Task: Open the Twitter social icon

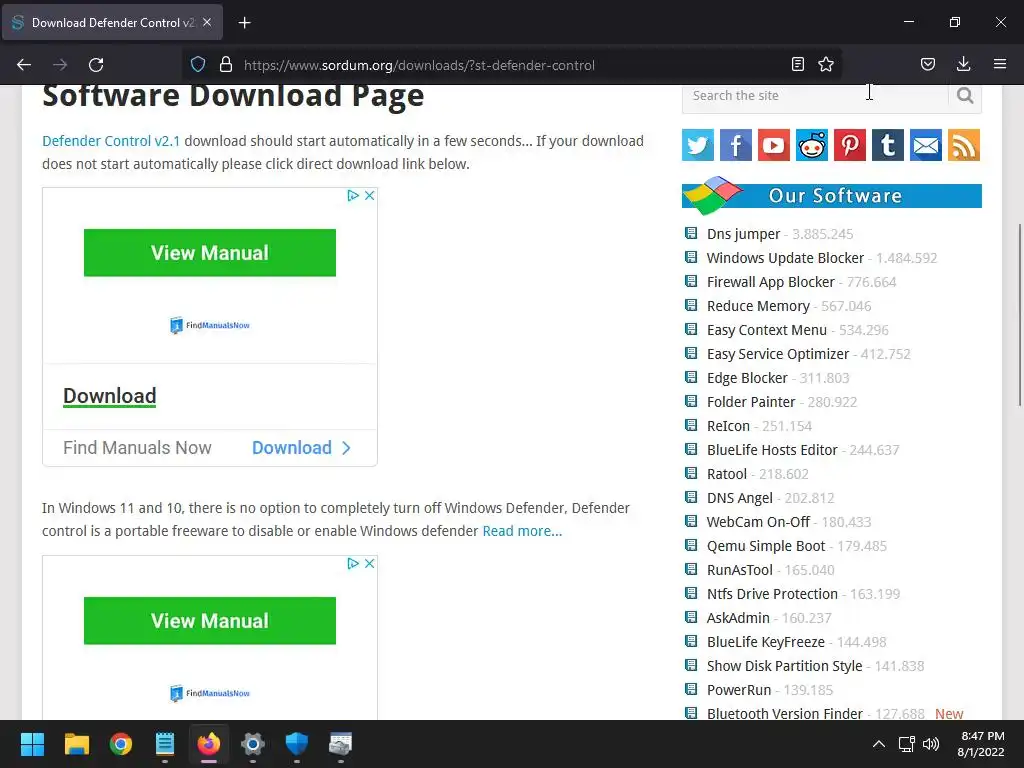Action: (698, 145)
